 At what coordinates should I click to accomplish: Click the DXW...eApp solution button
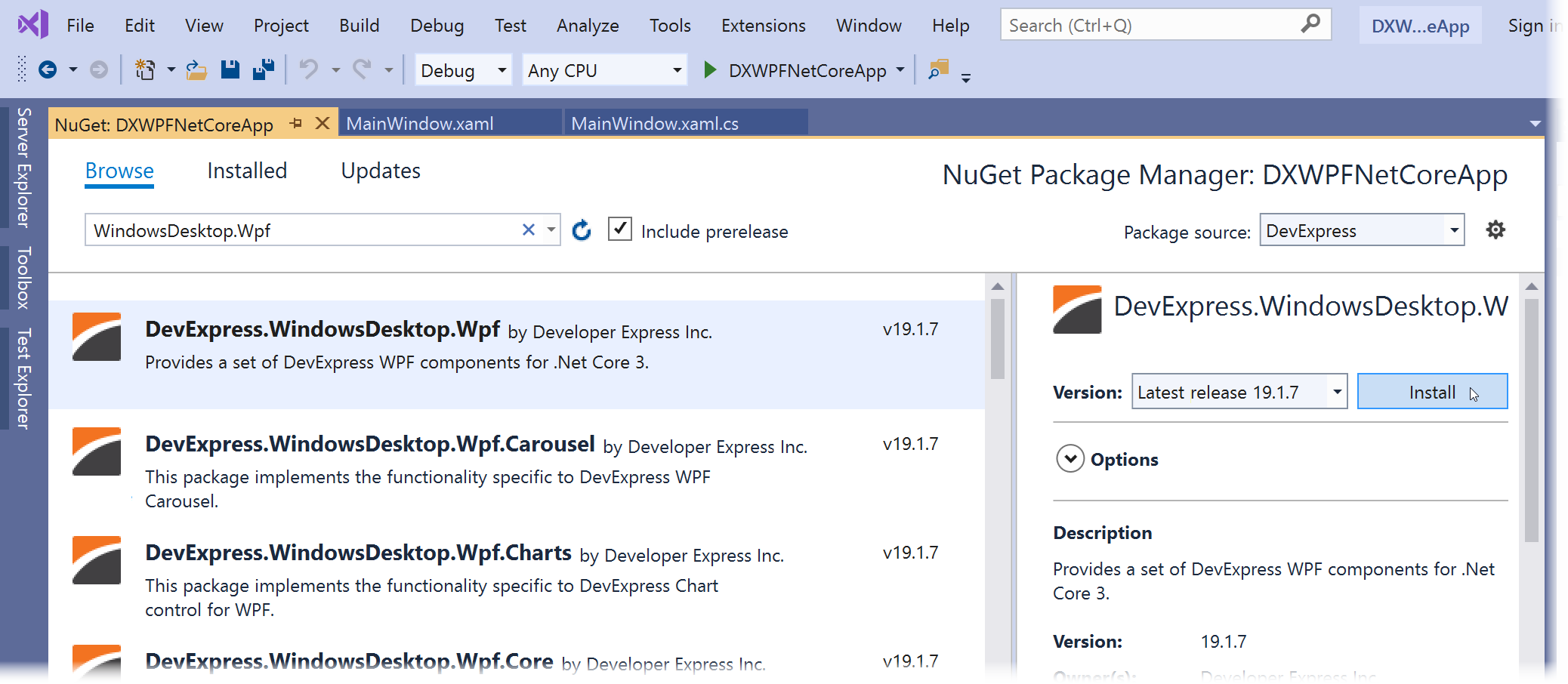(x=1420, y=26)
